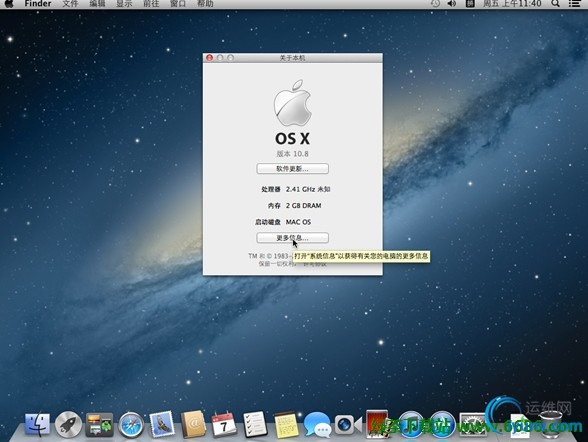The height and width of the screenshot is (442, 588).
Task: Open yellow Notes icon in dock
Action: click(286, 425)
